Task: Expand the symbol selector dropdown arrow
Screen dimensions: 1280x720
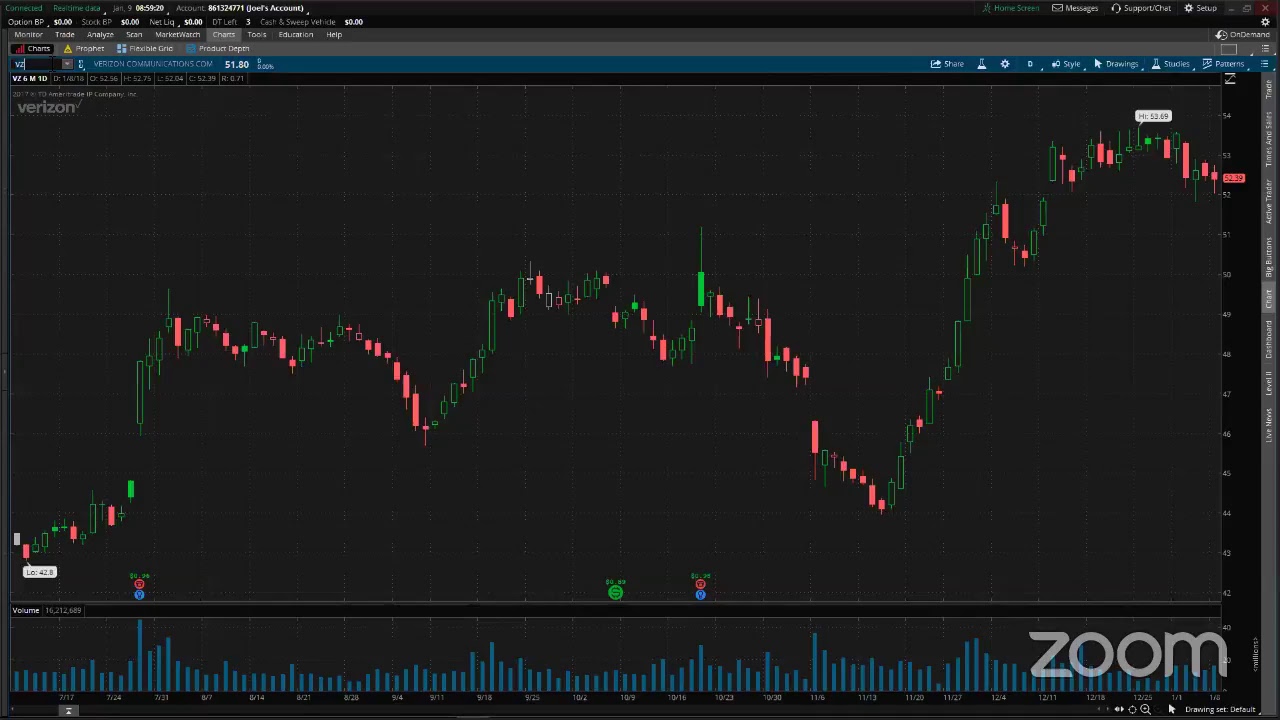Action: click(67, 64)
